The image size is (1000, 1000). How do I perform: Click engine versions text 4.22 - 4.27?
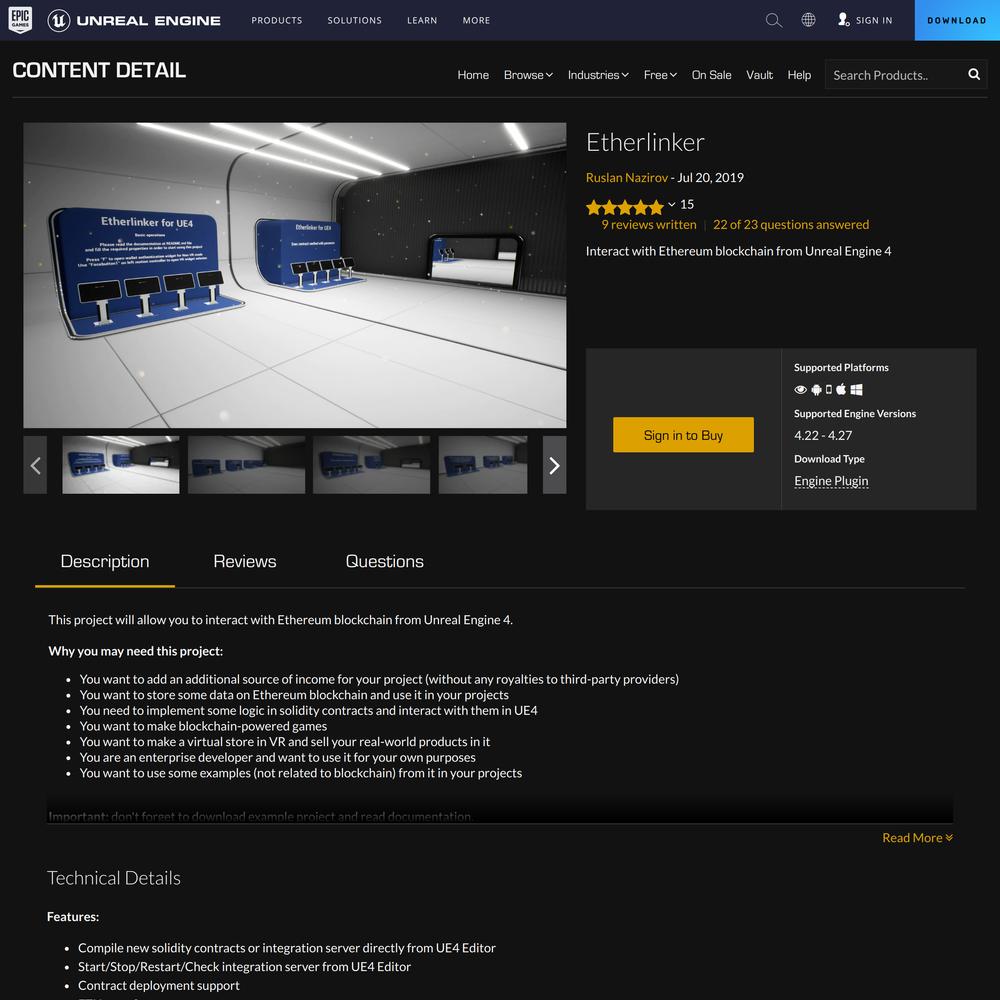(x=823, y=436)
